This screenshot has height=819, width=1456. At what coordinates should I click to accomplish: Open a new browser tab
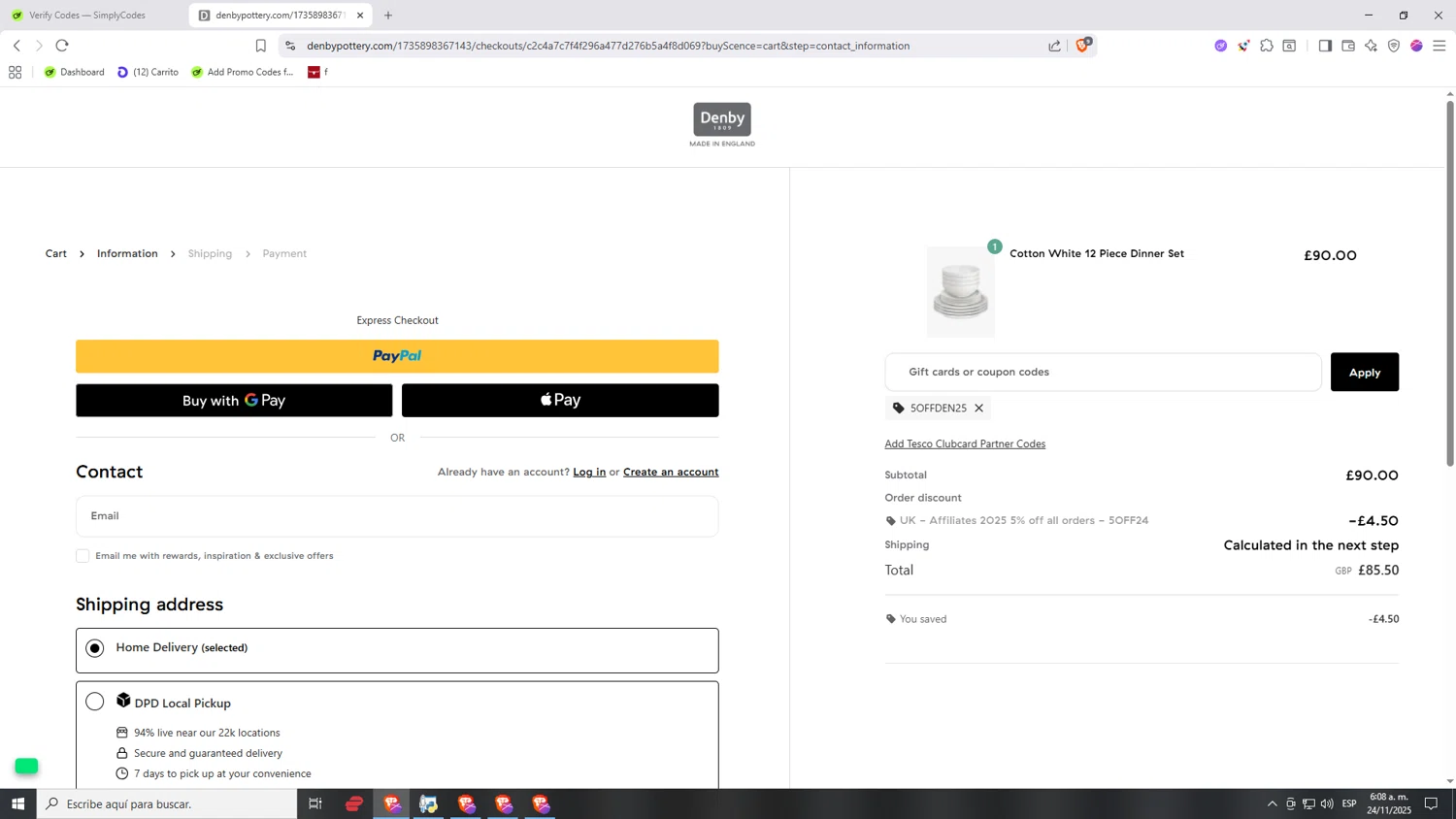click(x=388, y=16)
